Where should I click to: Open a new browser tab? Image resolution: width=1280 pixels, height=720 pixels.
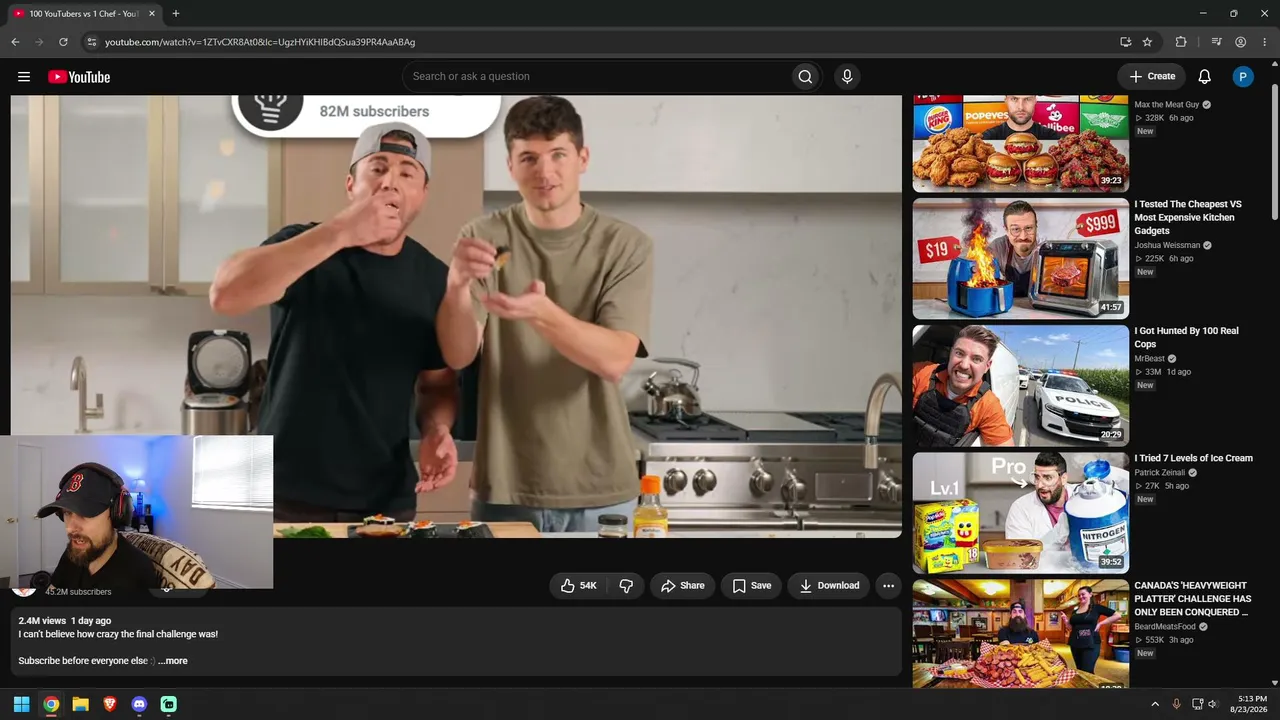pyautogui.click(x=176, y=14)
